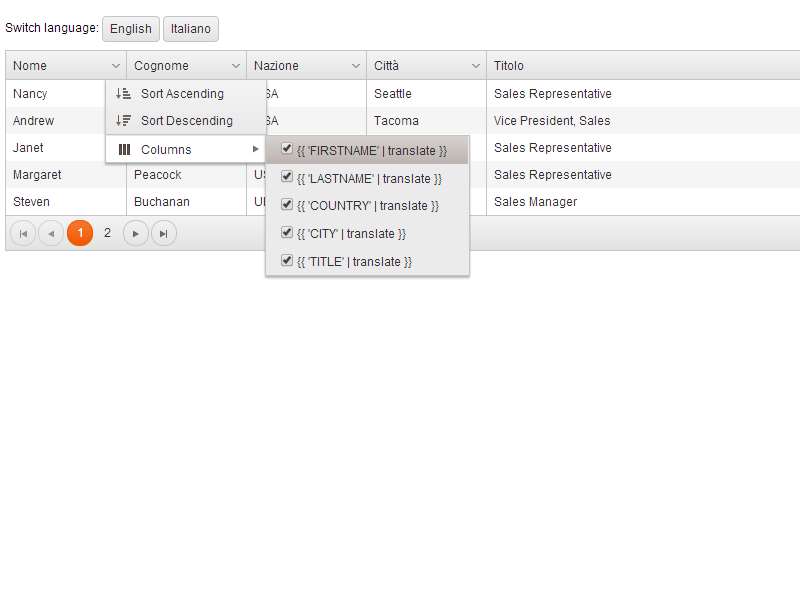The image size is (800, 600).
Task: Open the Città column menu dropdown
Action: (476, 66)
